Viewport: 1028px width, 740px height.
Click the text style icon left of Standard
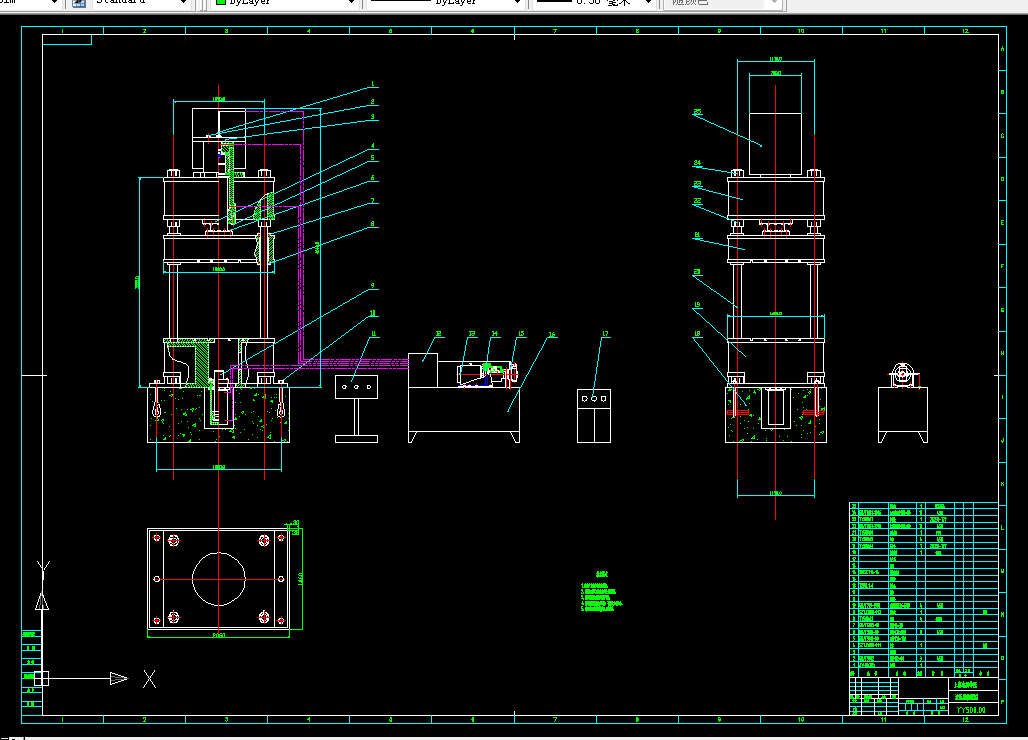point(79,3)
